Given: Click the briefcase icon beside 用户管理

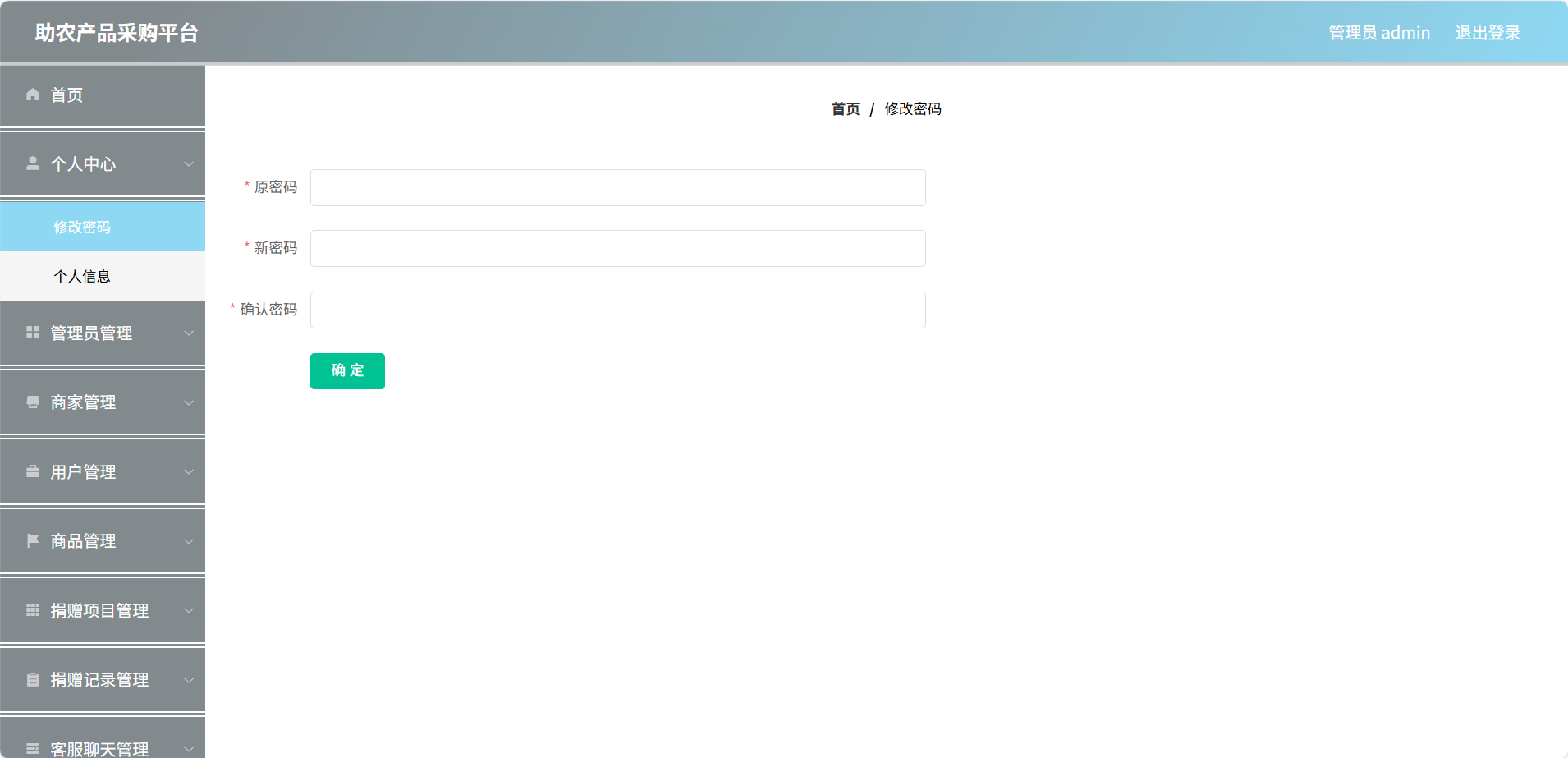Looking at the screenshot, I should click(x=33, y=471).
